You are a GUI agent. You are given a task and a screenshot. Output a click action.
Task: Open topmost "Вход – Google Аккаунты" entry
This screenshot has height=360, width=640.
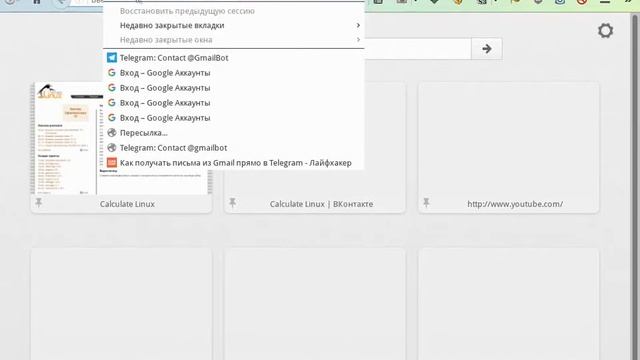click(x=234, y=73)
